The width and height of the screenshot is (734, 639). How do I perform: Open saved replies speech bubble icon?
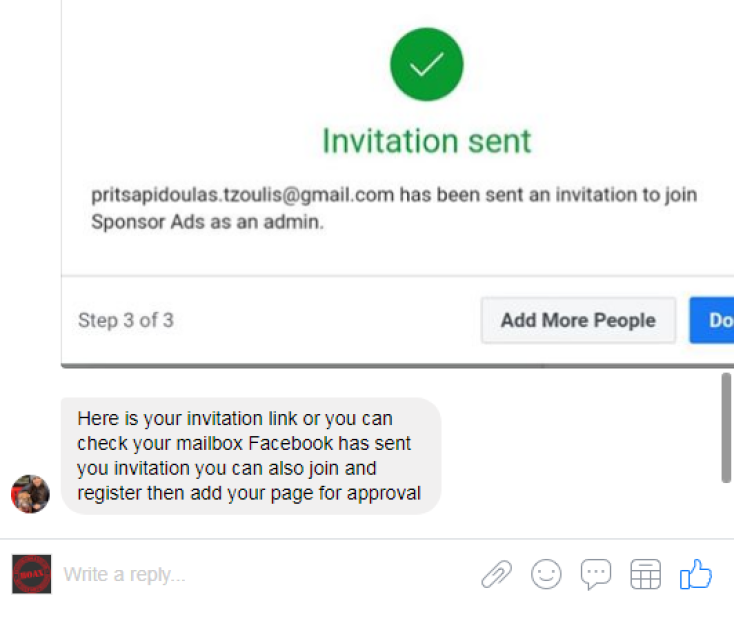click(596, 574)
